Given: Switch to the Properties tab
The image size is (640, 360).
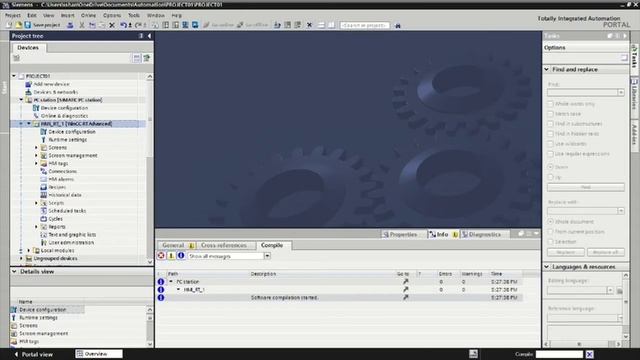Looking at the screenshot, I should point(400,234).
